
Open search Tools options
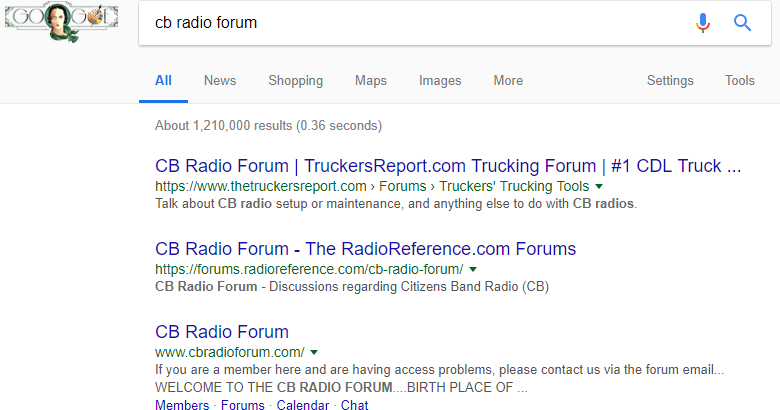pos(739,81)
